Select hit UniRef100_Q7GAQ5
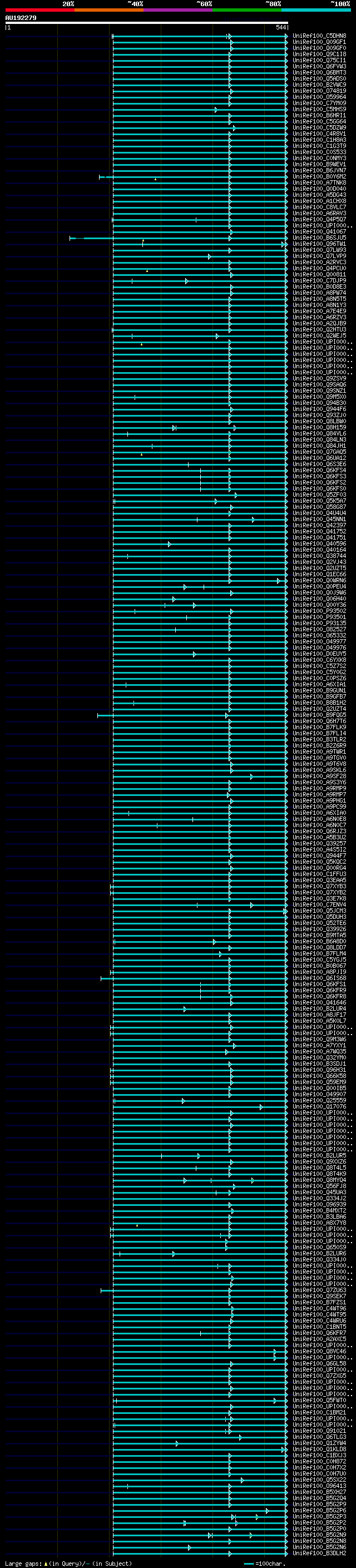This screenshot has width=356, height=1568. 319,452
